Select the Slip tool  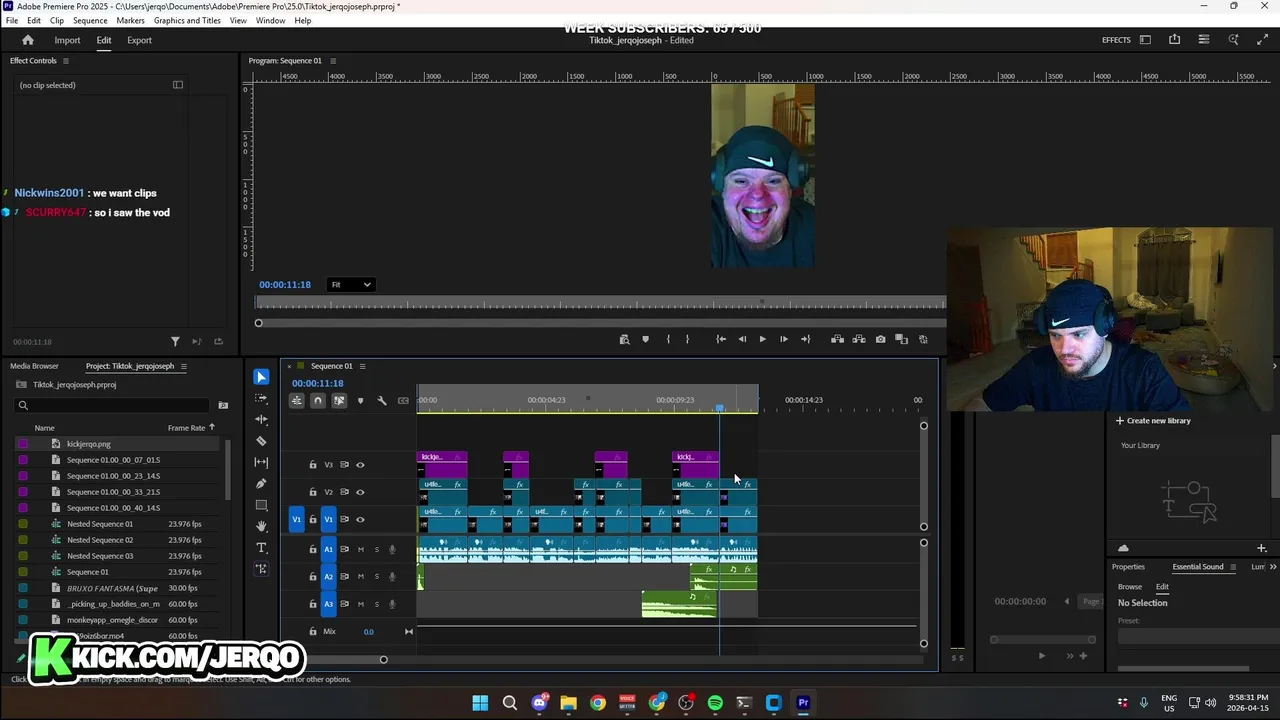261,462
